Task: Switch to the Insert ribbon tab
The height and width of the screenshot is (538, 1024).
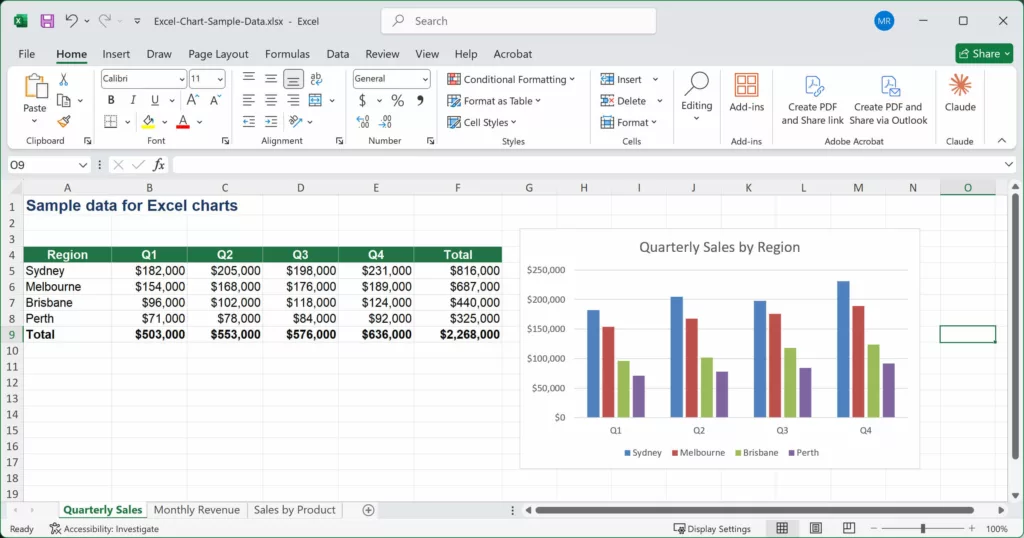Action: 116,54
